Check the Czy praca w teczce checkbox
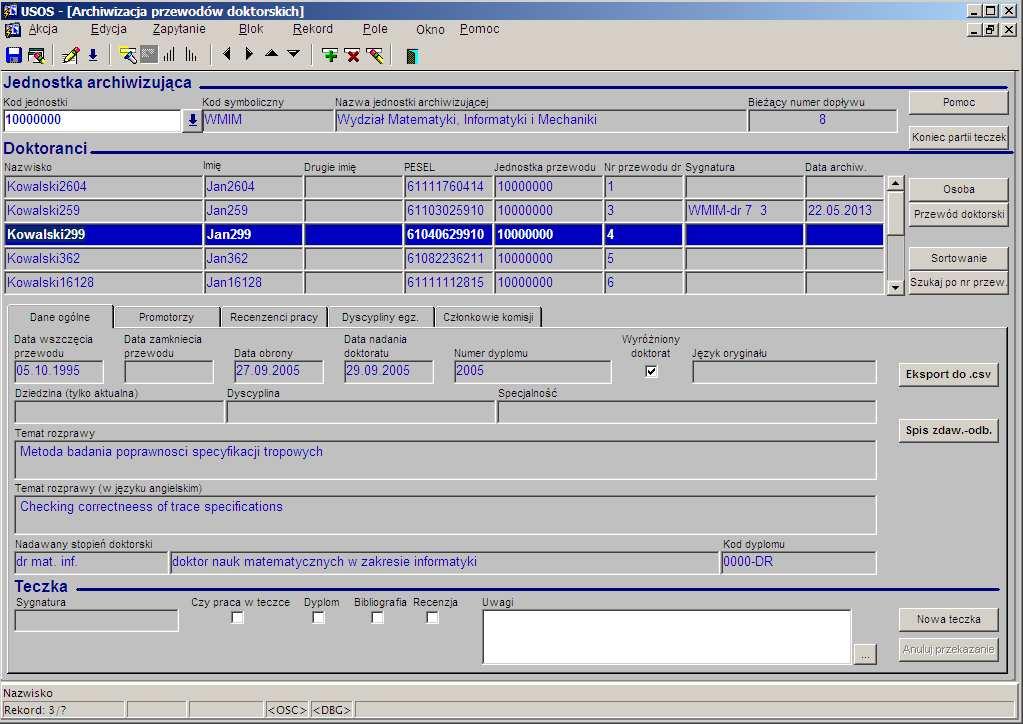 [x=237, y=617]
